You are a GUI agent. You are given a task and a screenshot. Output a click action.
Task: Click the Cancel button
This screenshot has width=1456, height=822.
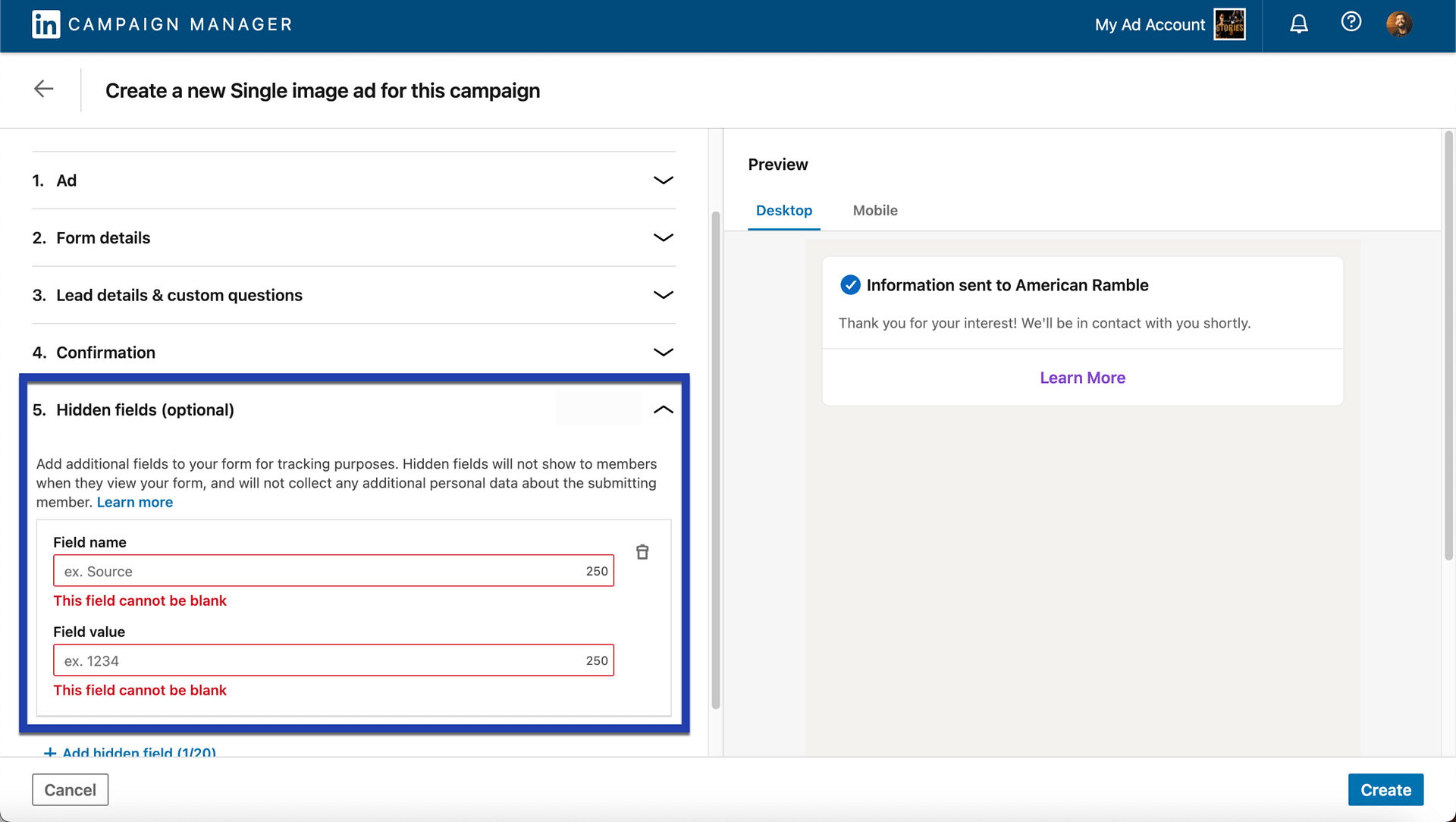71,790
